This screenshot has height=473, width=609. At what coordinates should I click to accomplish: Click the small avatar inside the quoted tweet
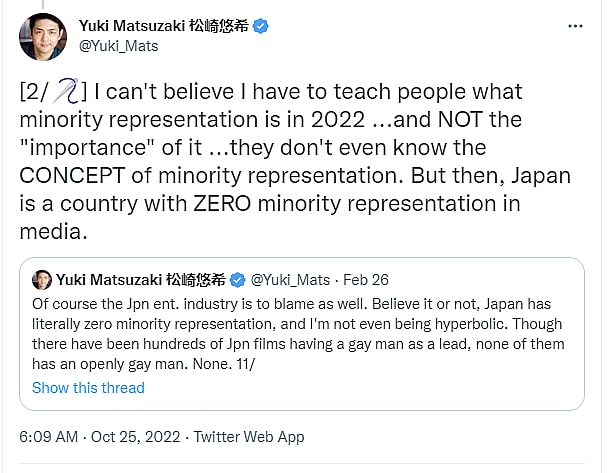pos(42,279)
